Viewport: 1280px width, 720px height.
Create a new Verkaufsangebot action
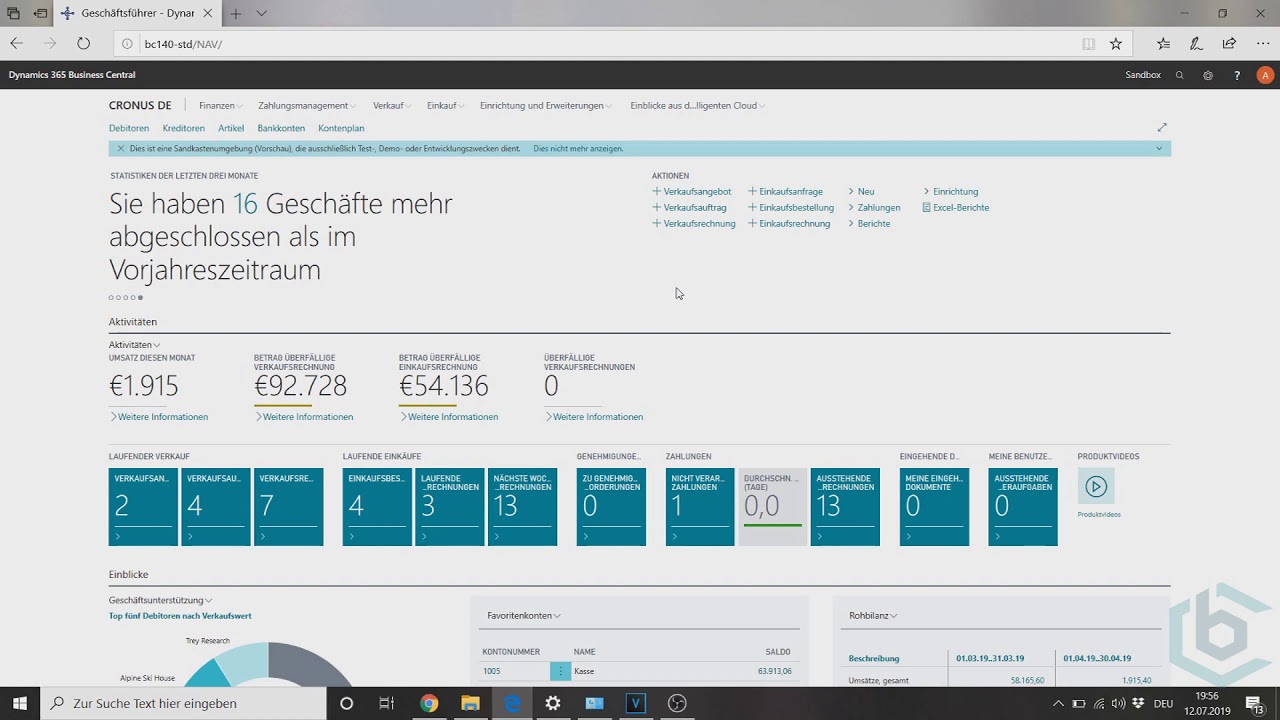[x=692, y=192]
